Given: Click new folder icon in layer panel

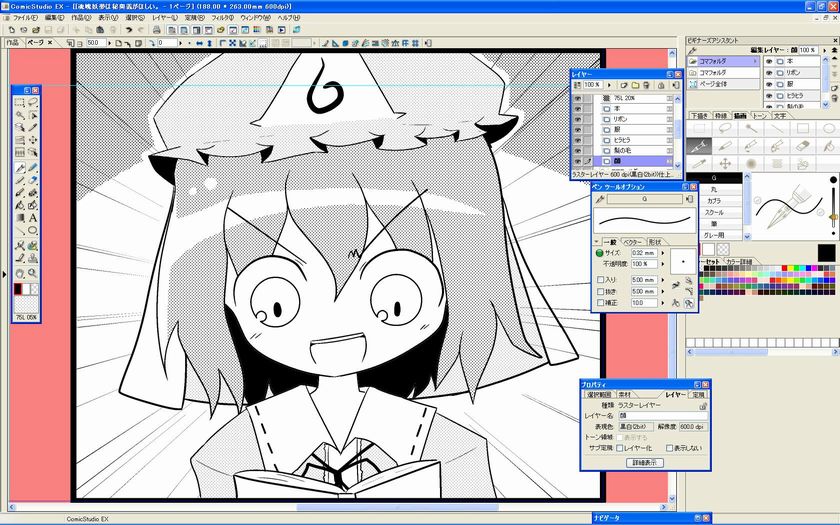Looking at the screenshot, I should tap(635, 85).
